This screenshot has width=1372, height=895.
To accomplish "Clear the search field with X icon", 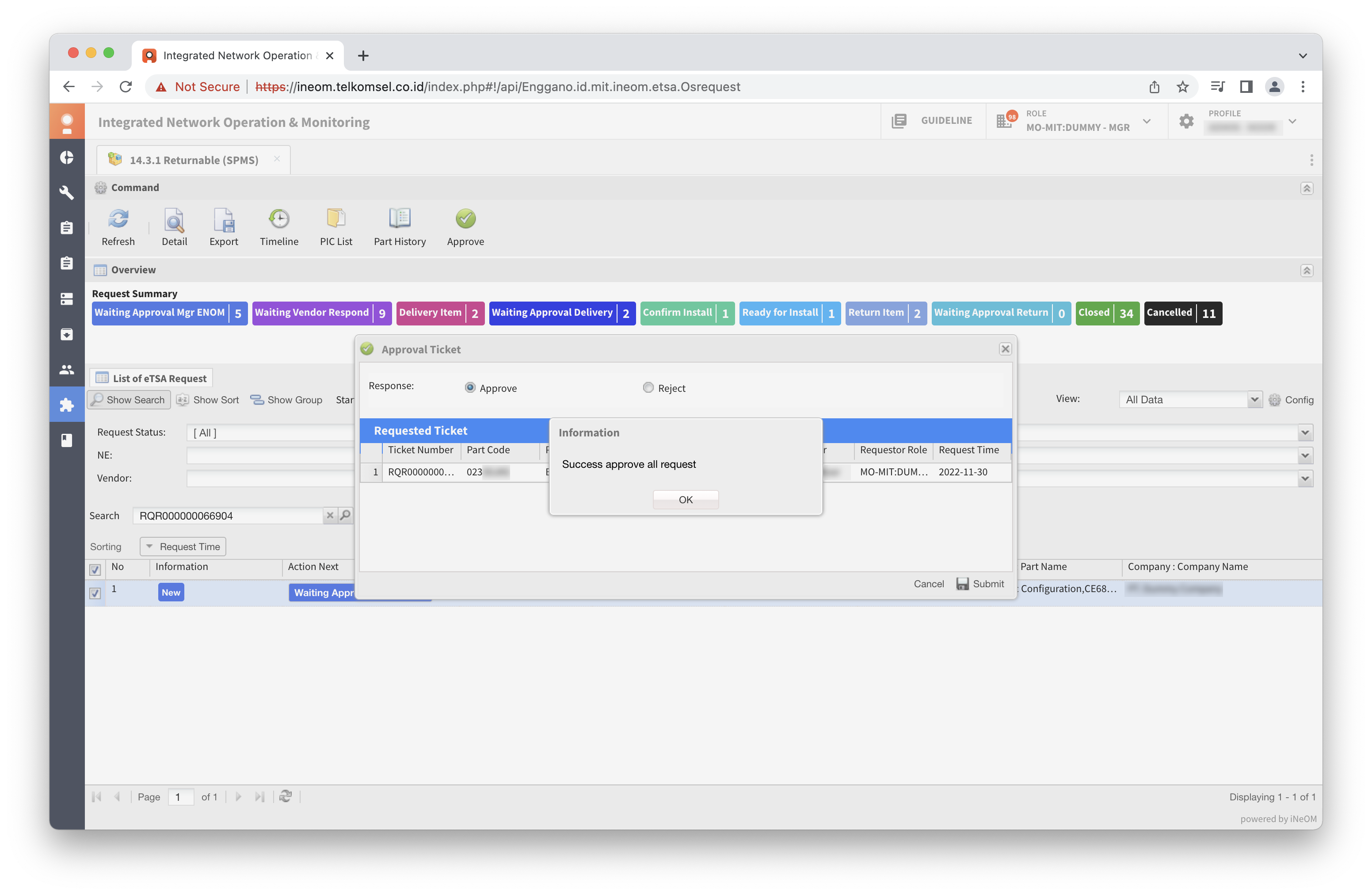I will pos(330,515).
